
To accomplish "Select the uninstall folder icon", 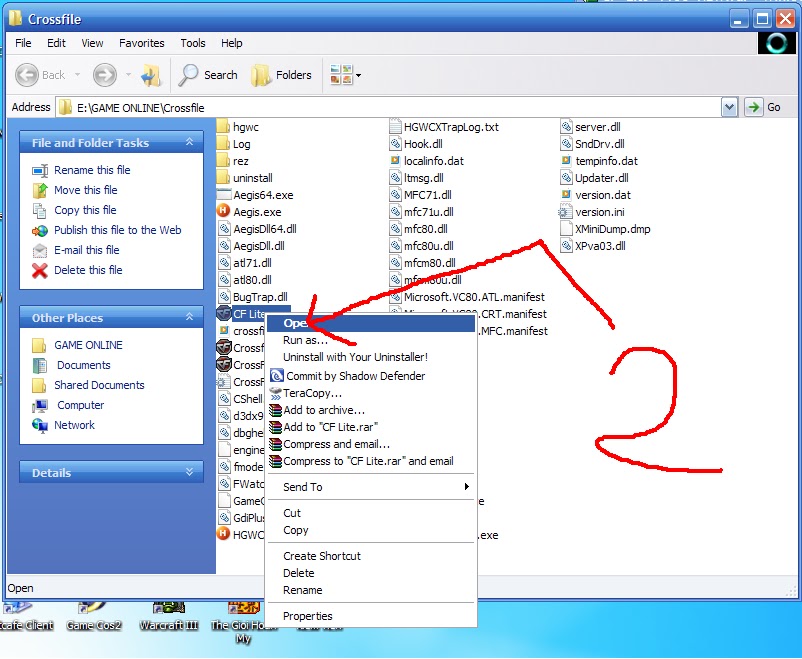I will pos(223,178).
